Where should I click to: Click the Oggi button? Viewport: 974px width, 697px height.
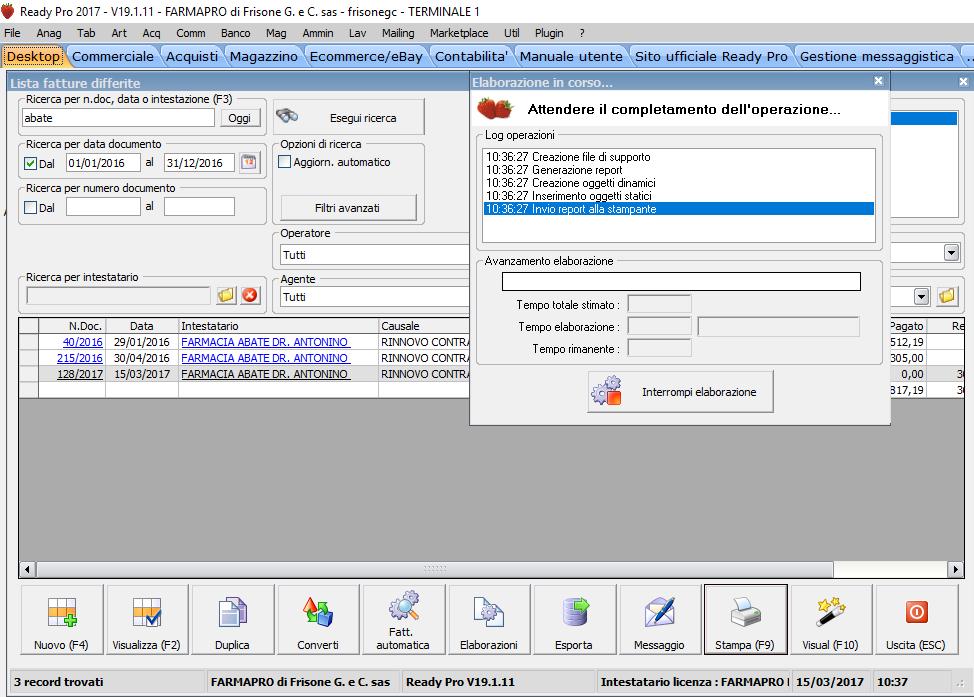[239, 118]
